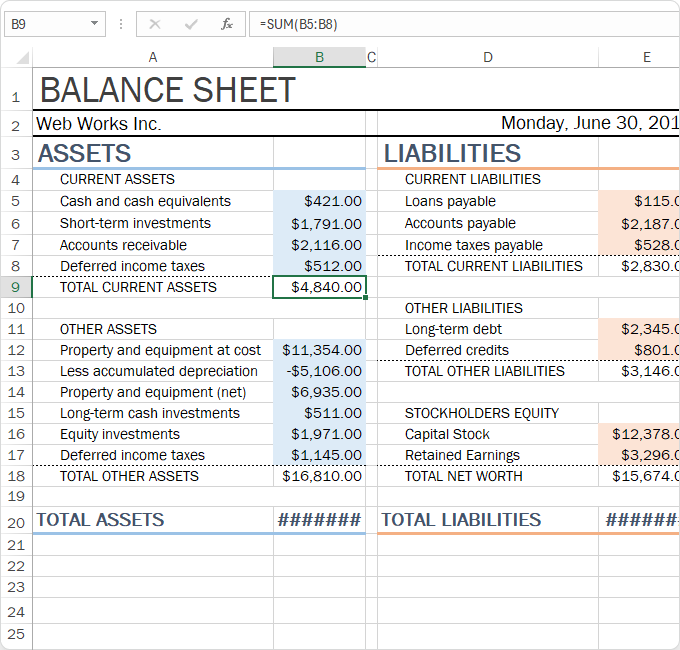
Task: Click the TOTAL ASSETS label
Action: (100, 520)
